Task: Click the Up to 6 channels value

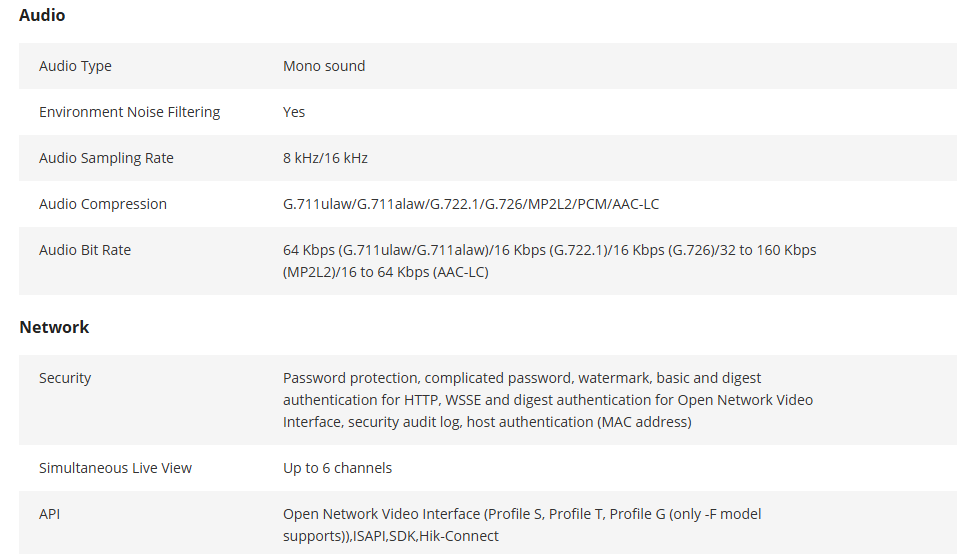Action: coord(337,468)
